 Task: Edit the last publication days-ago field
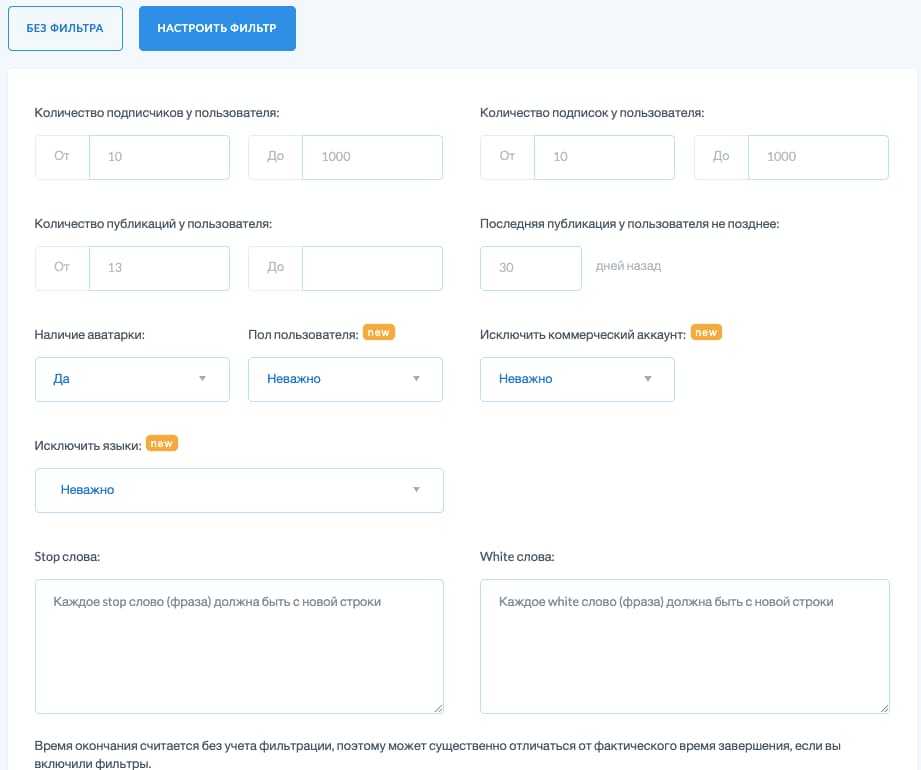(531, 268)
